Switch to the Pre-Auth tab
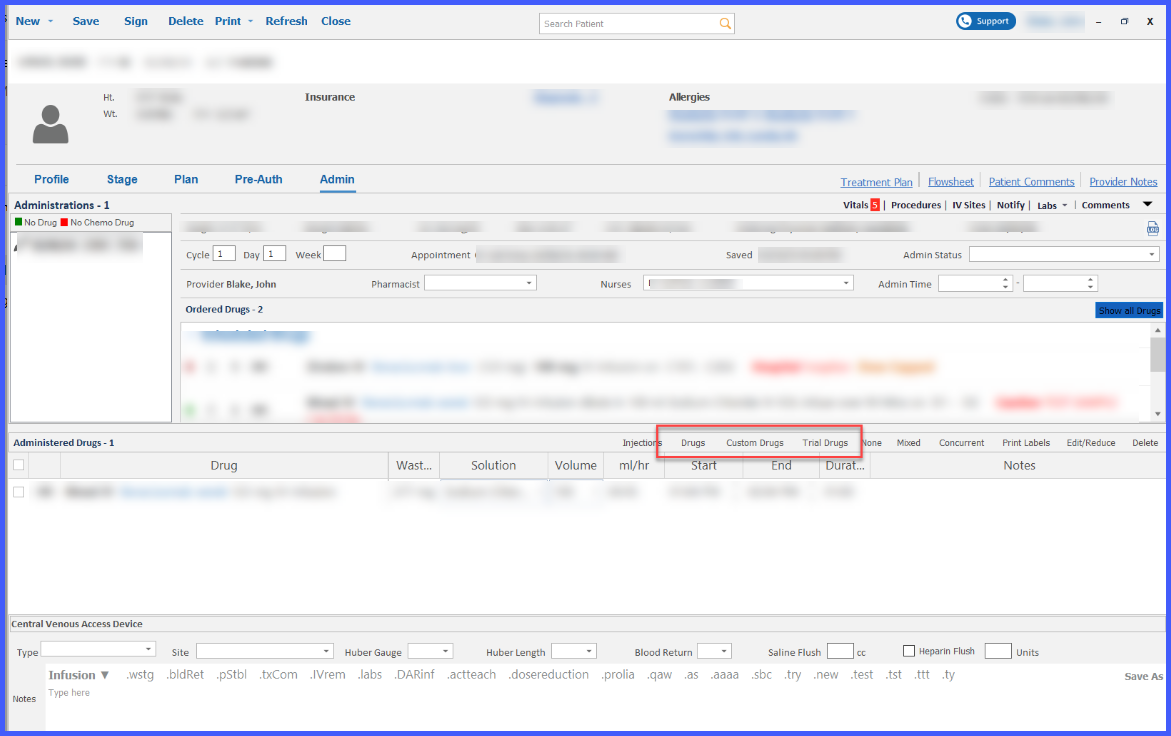 (258, 179)
